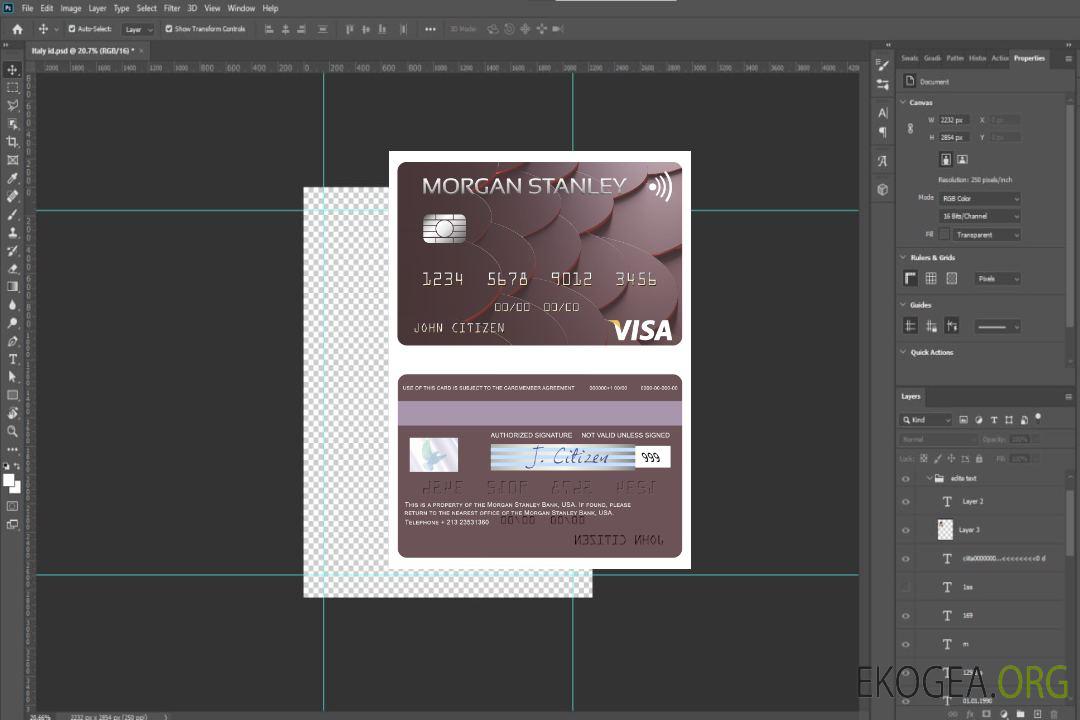Toggle the grid icon in Rulers & Grids
Screen dimensions: 1080x720
(931, 278)
